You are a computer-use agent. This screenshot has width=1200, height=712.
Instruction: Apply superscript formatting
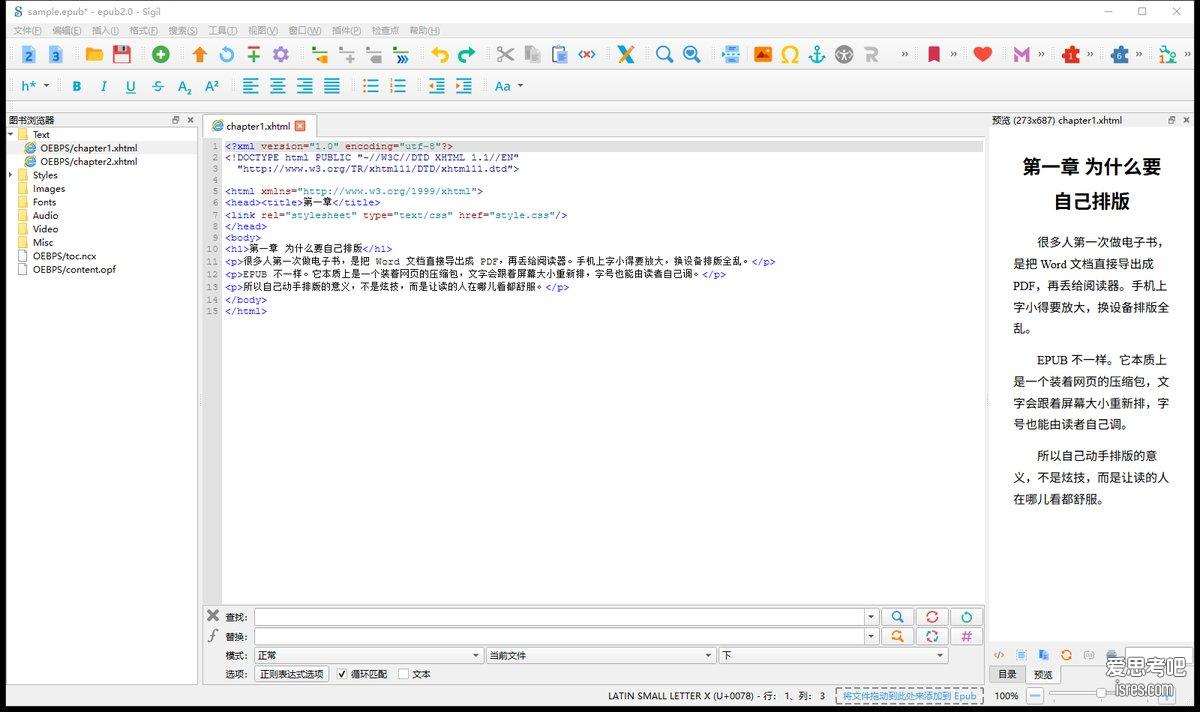tap(212, 87)
